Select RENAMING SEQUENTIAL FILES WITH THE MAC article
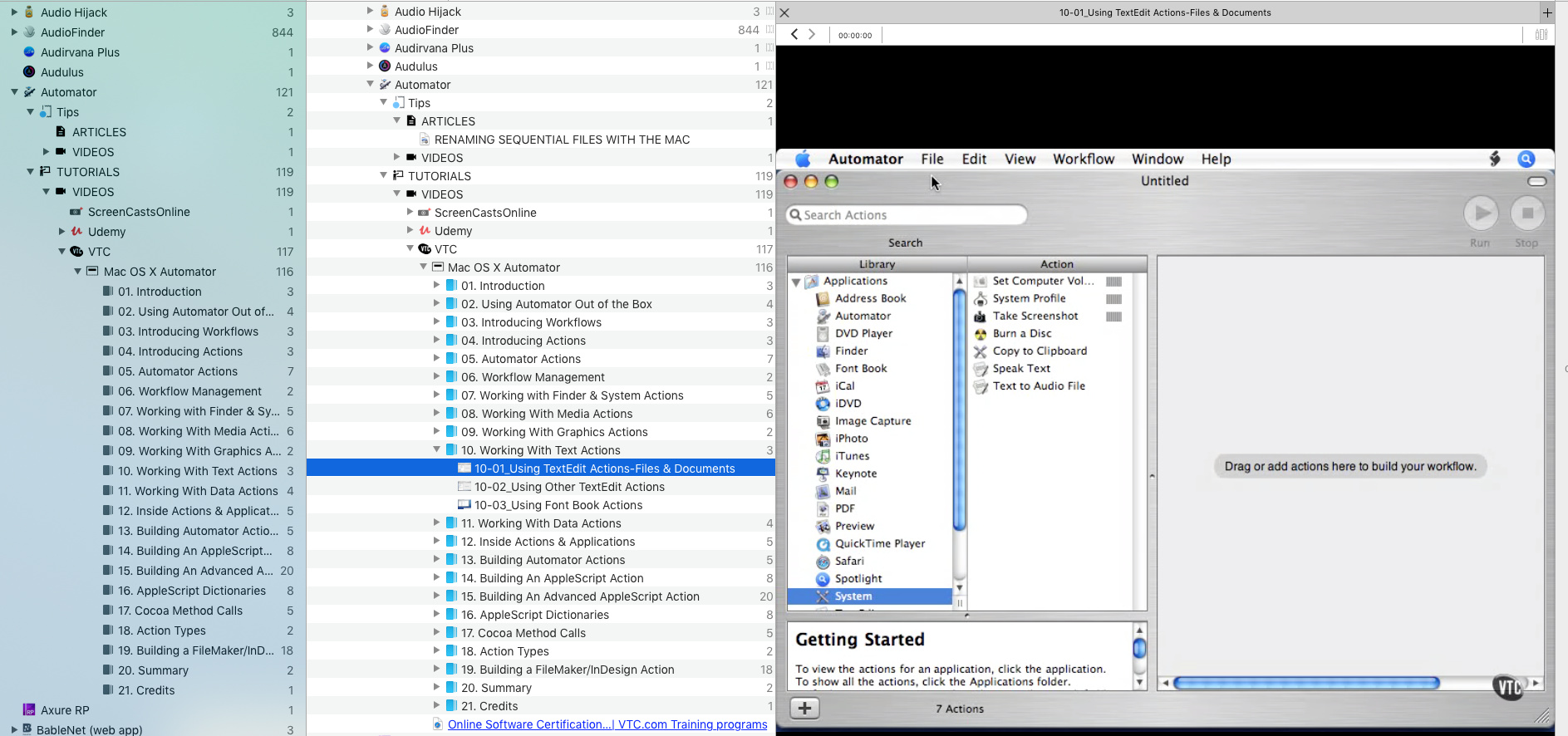1568x736 pixels. tap(562, 140)
